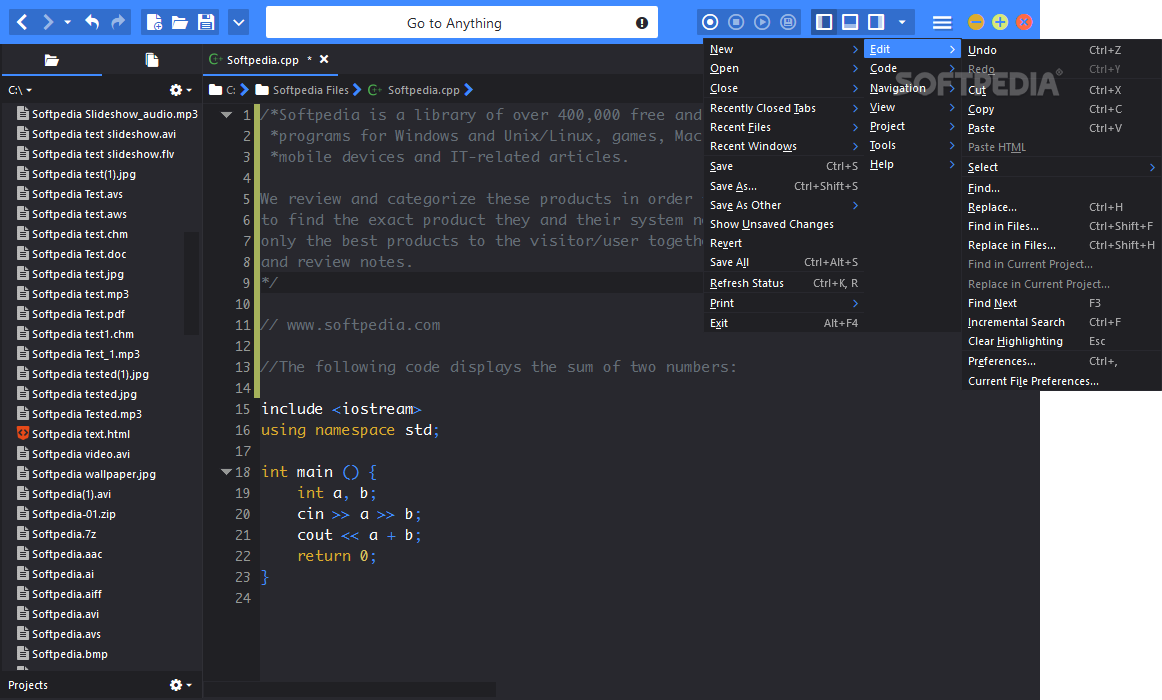Viewport: 1162px width, 700px height.
Task: Stop macro recording
Action: tap(736, 22)
